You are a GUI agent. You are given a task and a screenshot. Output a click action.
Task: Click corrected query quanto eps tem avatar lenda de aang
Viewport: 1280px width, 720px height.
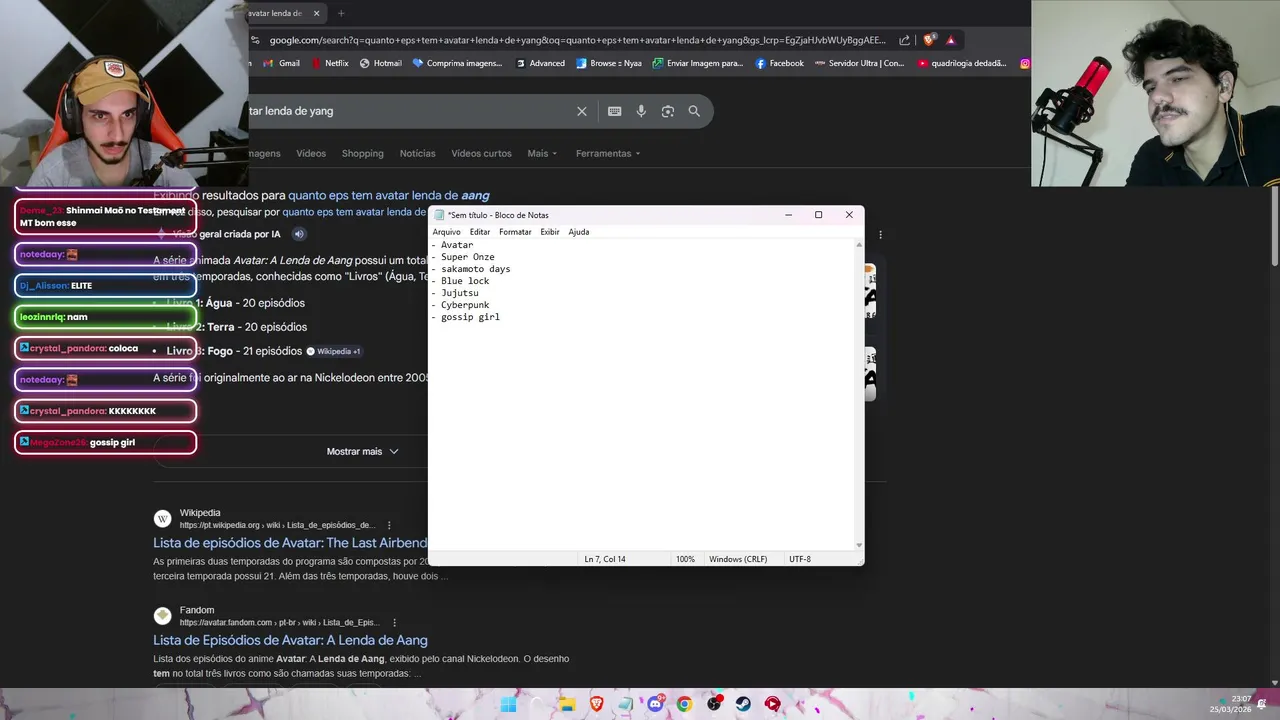tap(389, 195)
